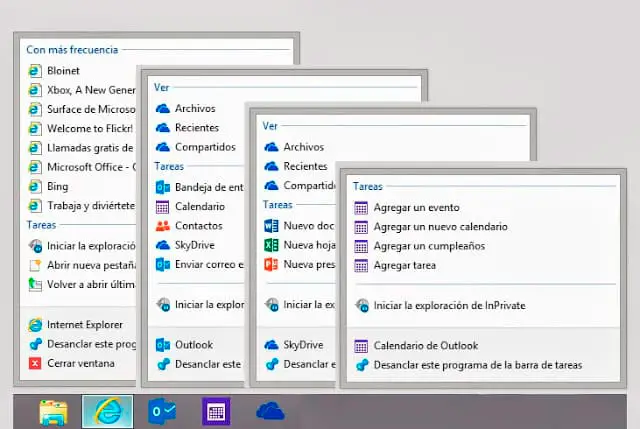Click the IE page icon beside Bloinet

35,71
